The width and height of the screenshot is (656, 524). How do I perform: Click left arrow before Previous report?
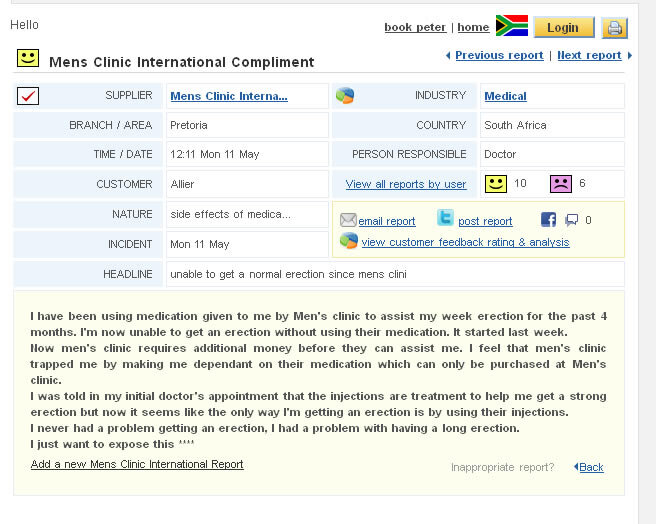pyautogui.click(x=448, y=55)
